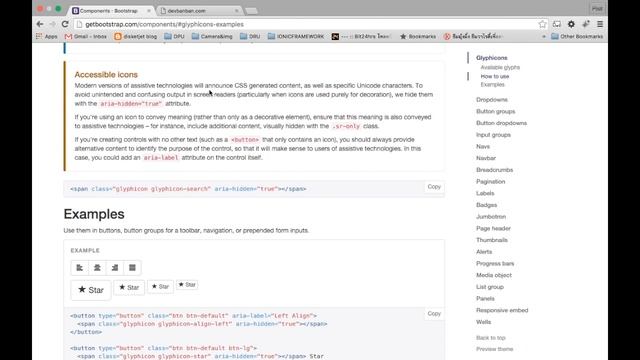The image size is (640, 360).
Task: Go to Pagination sidebar link
Action: pos(491,182)
